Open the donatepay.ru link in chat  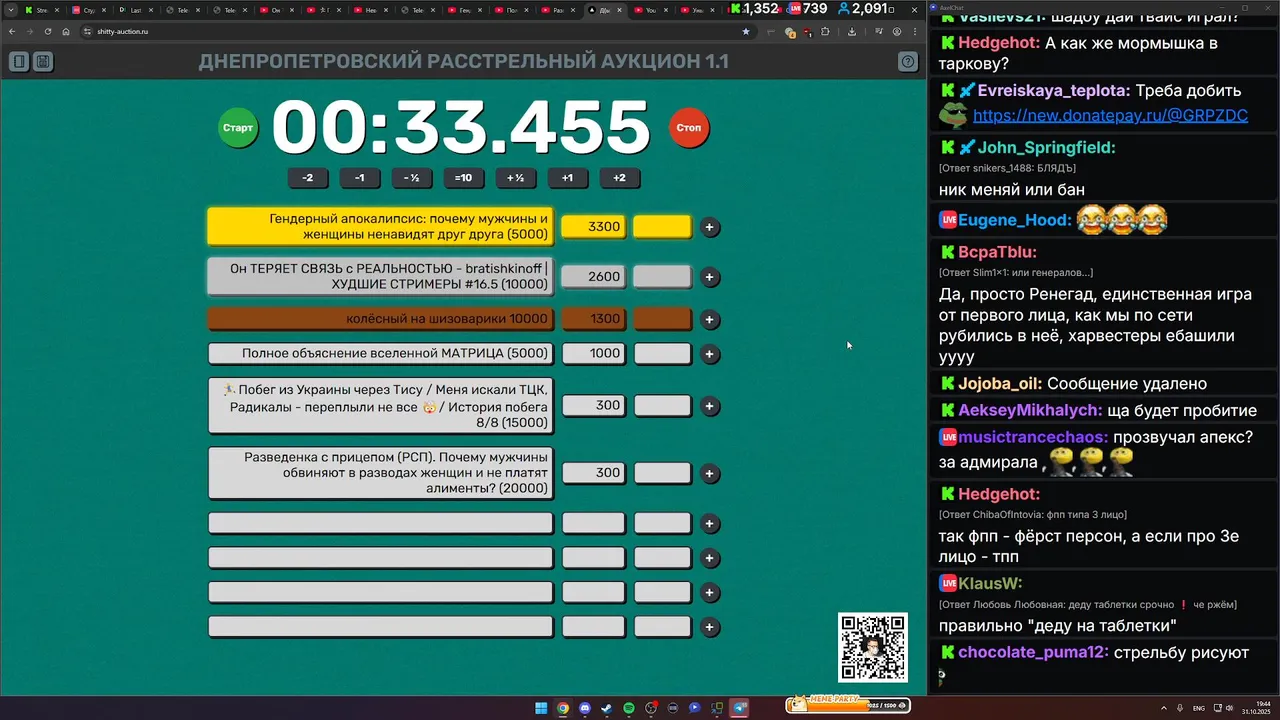tap(1110, 115)
